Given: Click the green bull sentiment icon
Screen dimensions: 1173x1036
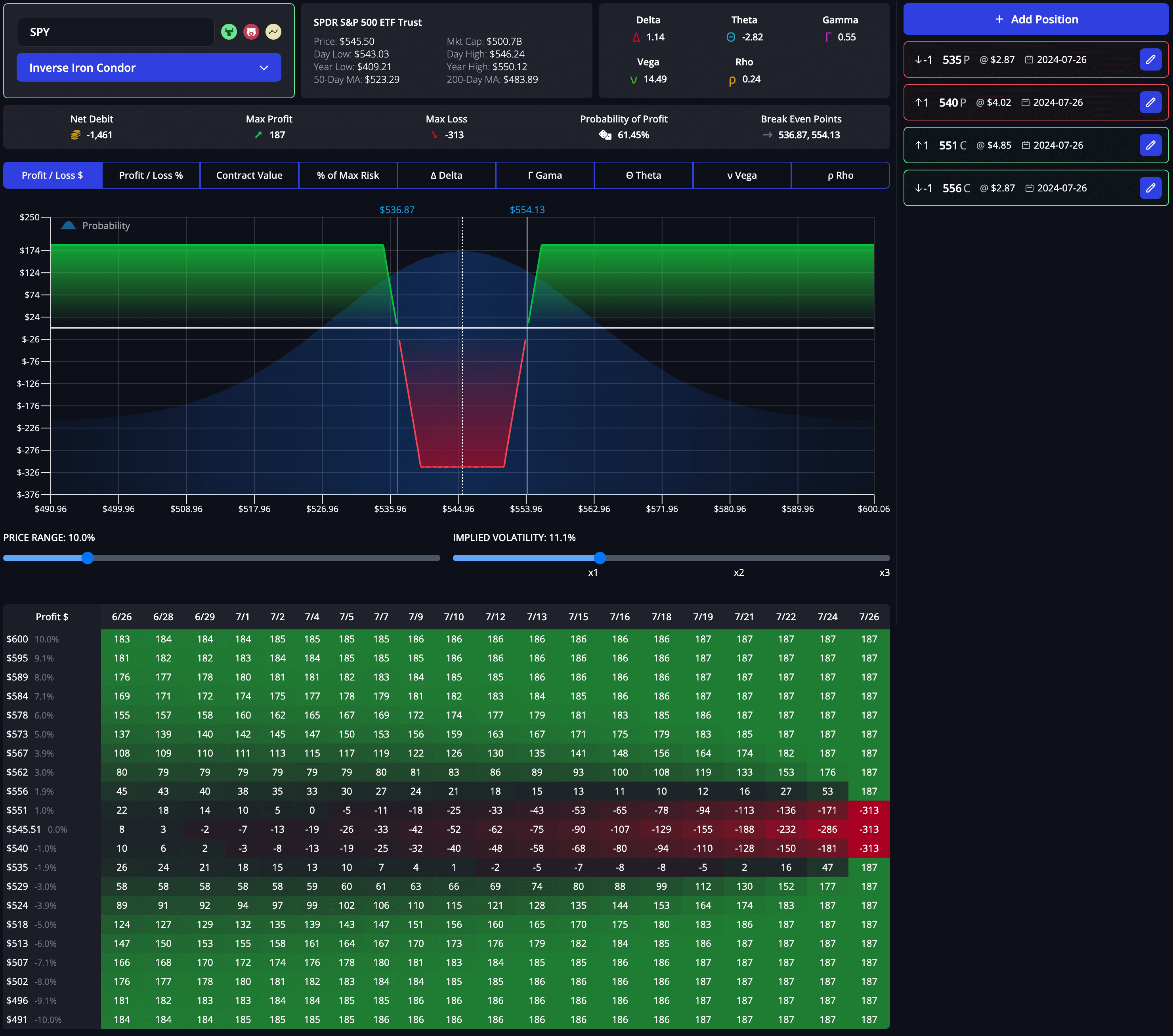Looking at the screenshot, I should click(229, 32).
